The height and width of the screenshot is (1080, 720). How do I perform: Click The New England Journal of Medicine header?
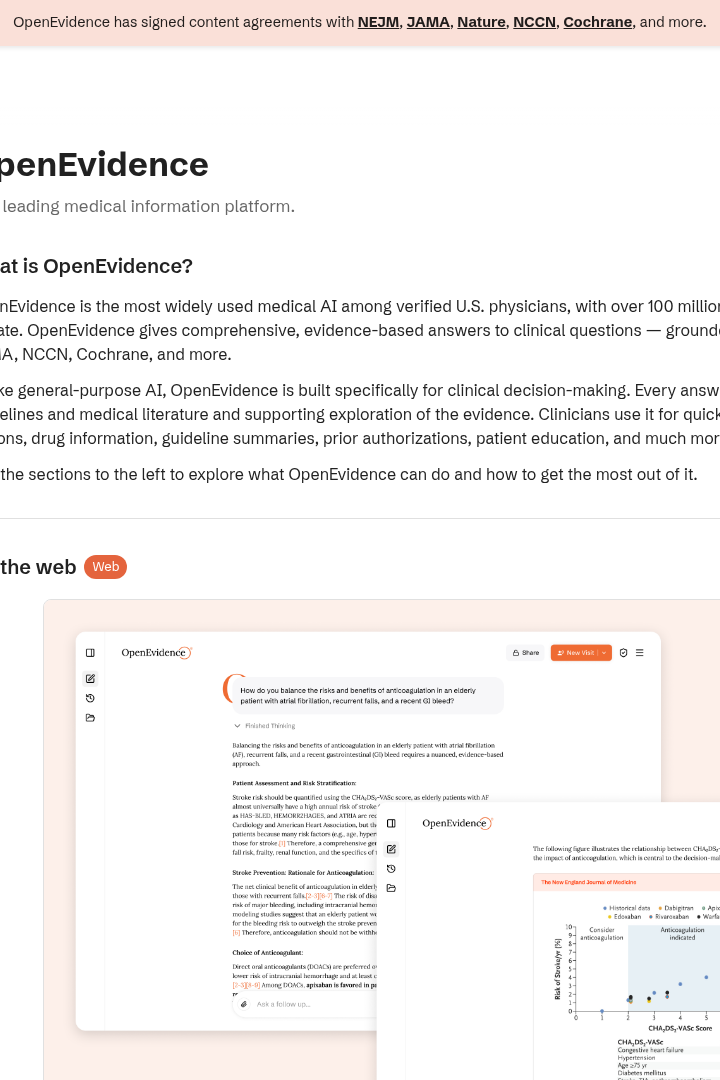[x=588, y=882]
